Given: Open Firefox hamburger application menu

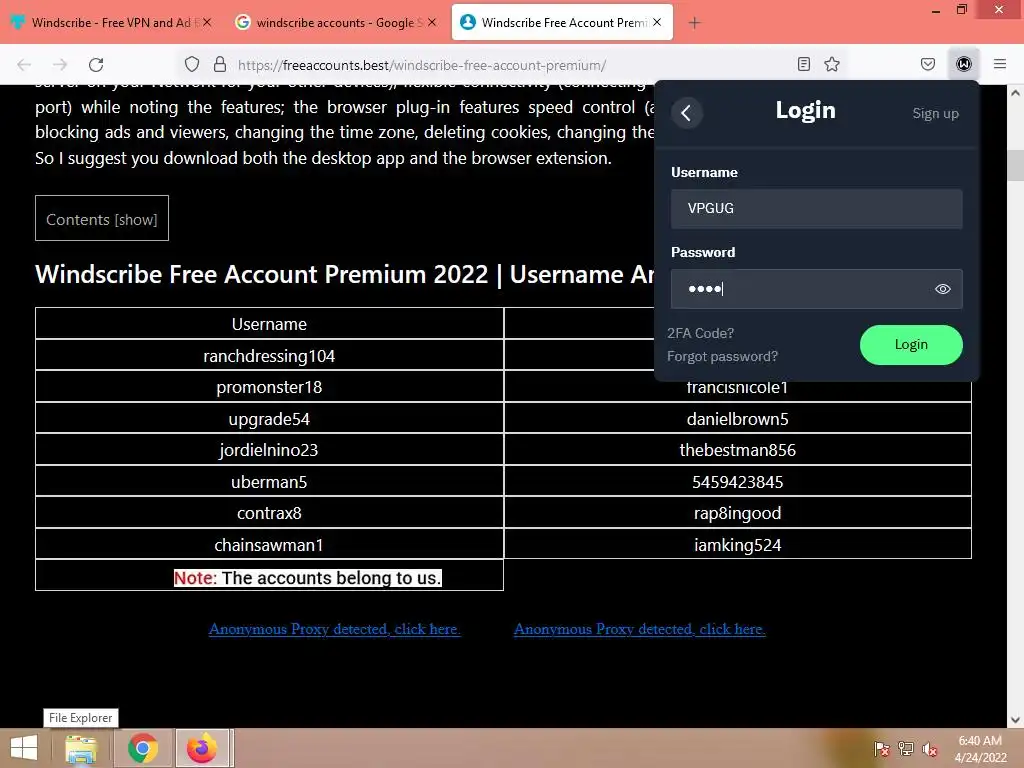Looking at the screenshot, I should click(1000, 64).
